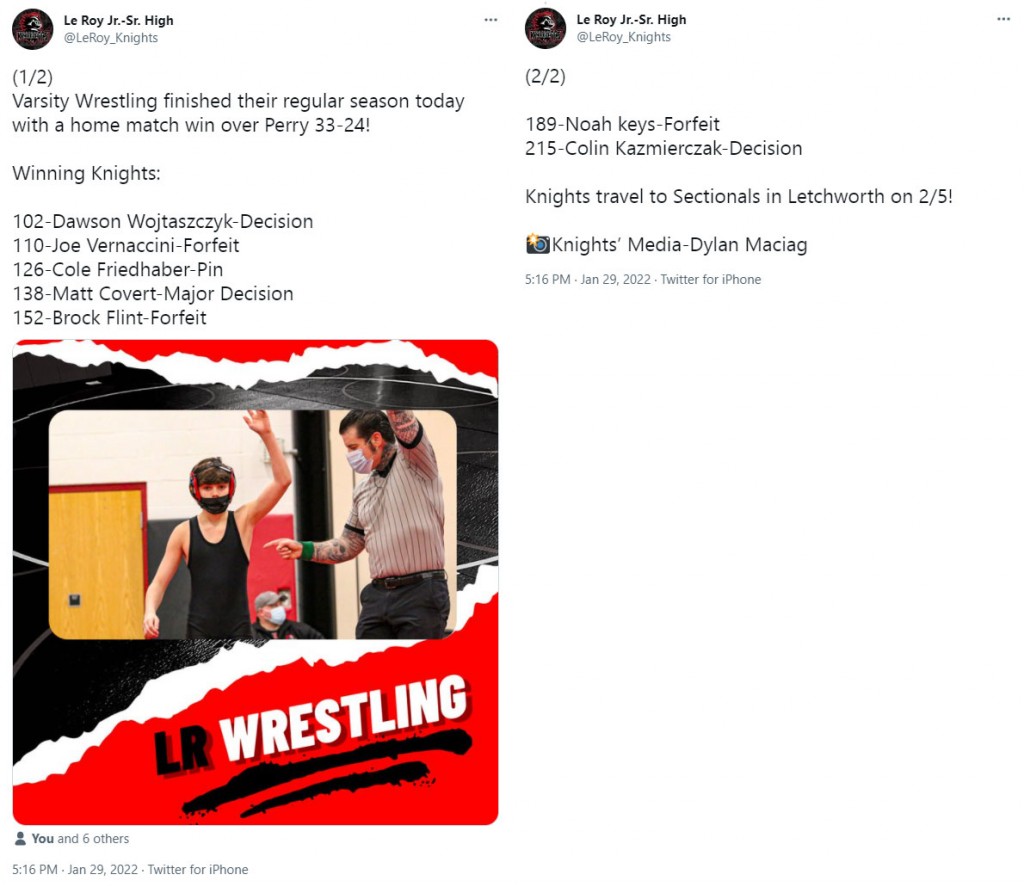Click the 'Jan 29, 2022' date on the first tweet
The image size is (1024, 887).
[103, 869]
